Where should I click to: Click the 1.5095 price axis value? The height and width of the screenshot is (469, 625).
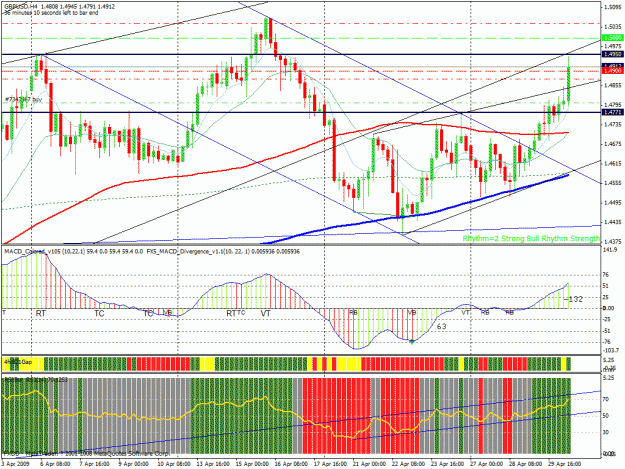(x=613, y=7)
